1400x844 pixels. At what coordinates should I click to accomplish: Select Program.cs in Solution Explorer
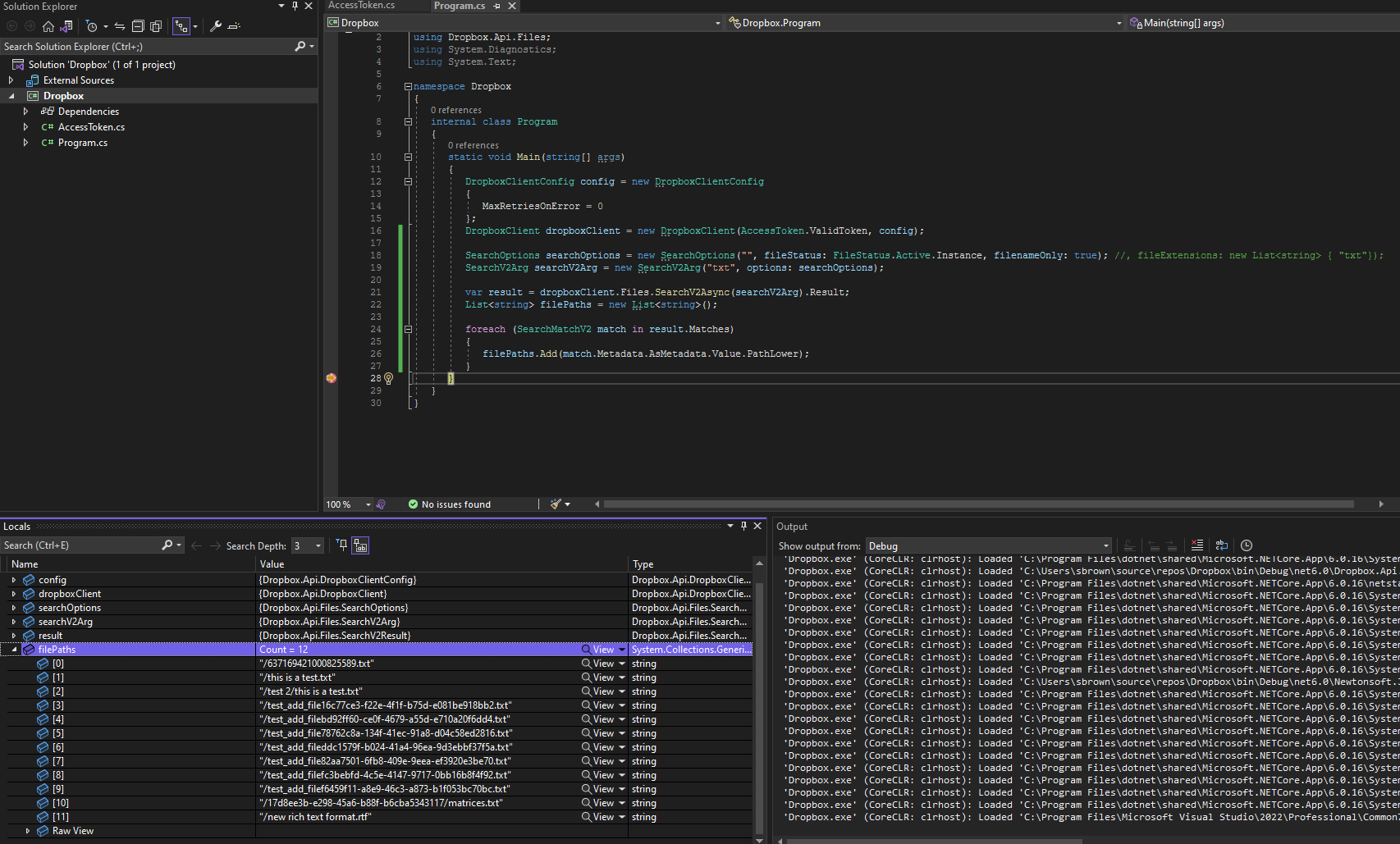coord(83,143)
